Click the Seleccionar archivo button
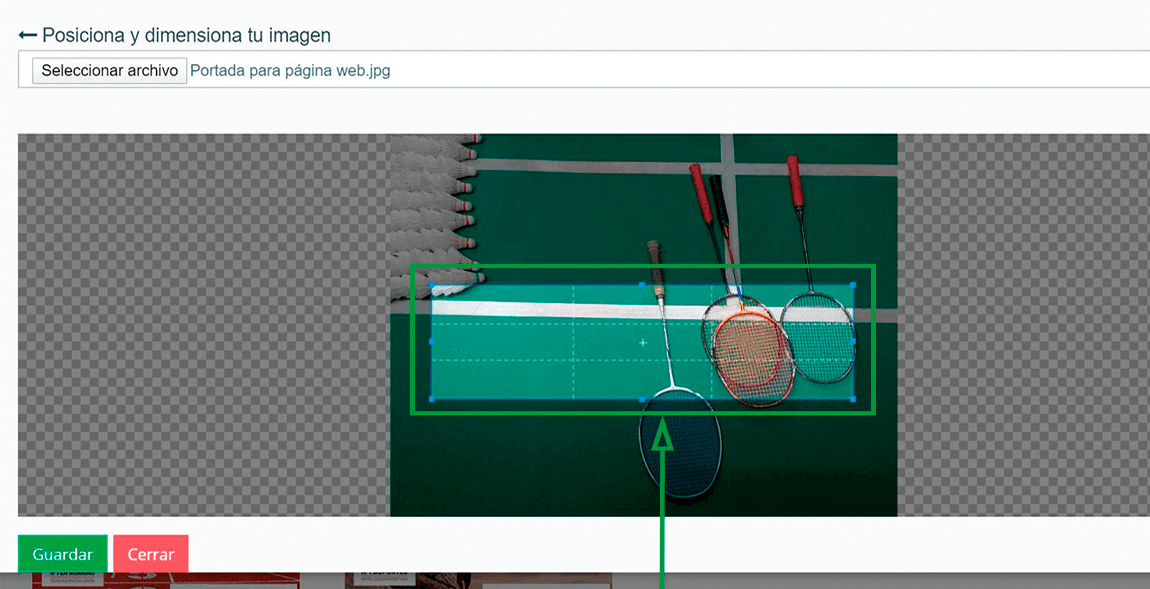1150x589 pixels. [109, 70]
